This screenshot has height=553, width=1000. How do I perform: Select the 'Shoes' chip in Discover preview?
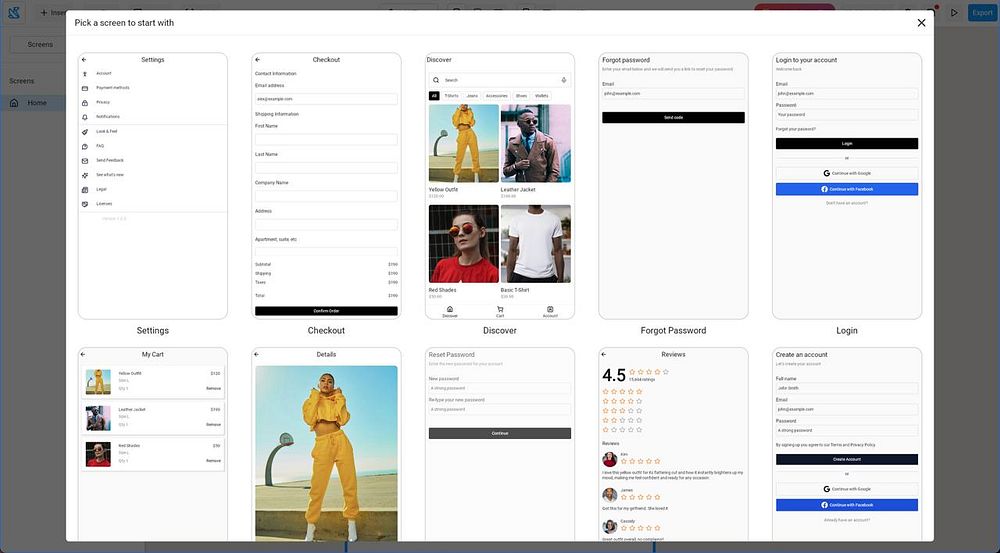point(521,96)
